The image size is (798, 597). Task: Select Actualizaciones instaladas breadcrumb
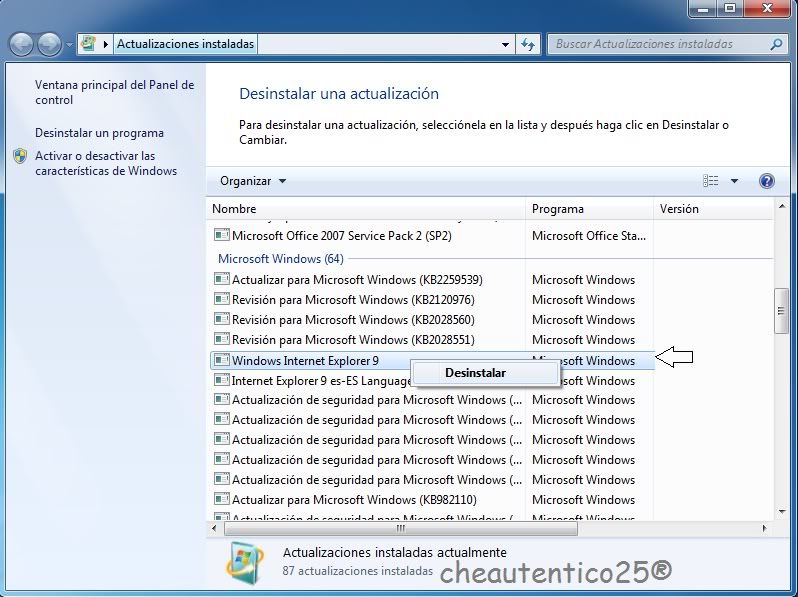(x=185, y=44)
